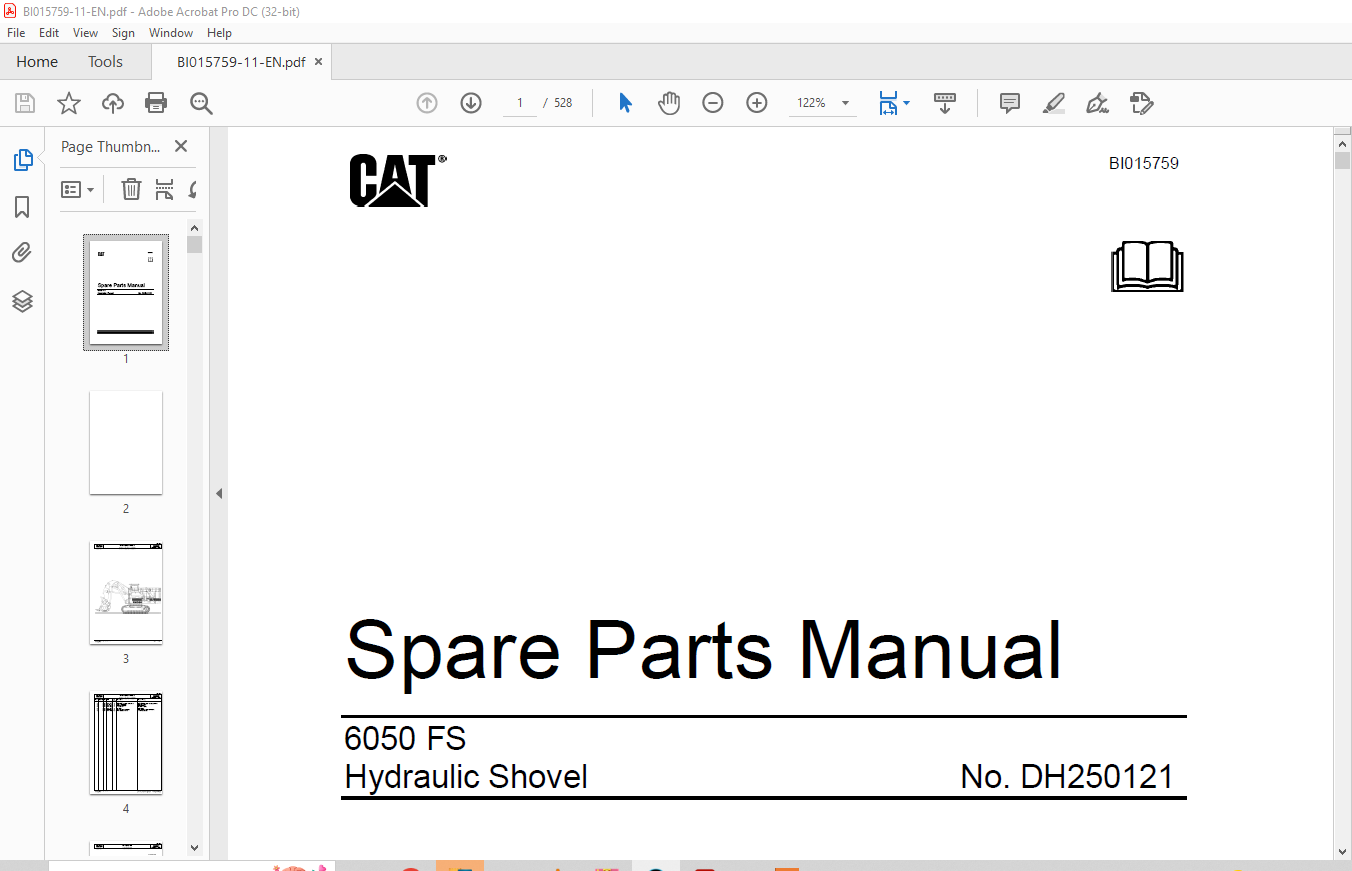Click the 'BI015759' document number text
Viewport: 1352px width, 871px height.
(1144, 163)
